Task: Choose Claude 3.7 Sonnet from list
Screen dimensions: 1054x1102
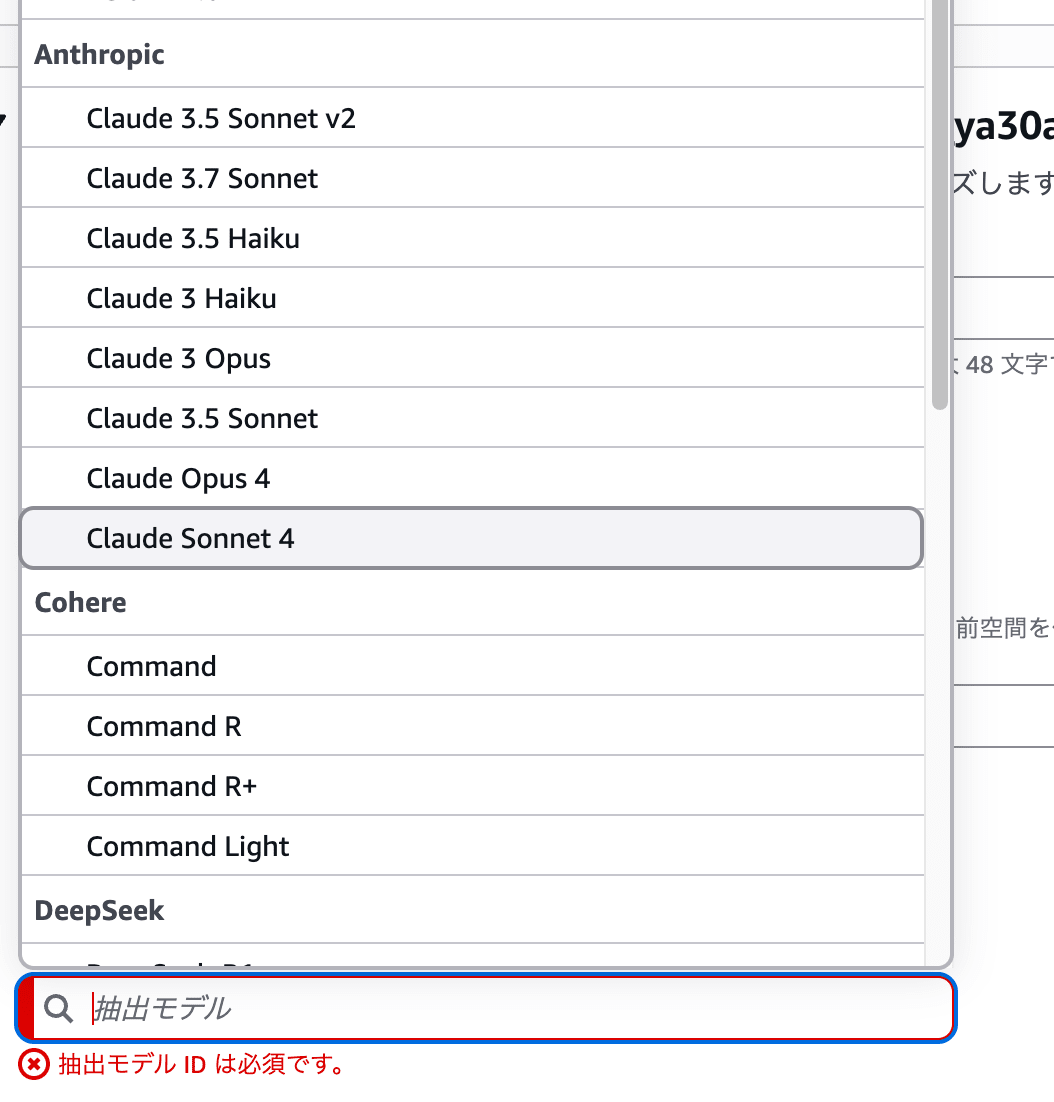Action: [202, 179]
